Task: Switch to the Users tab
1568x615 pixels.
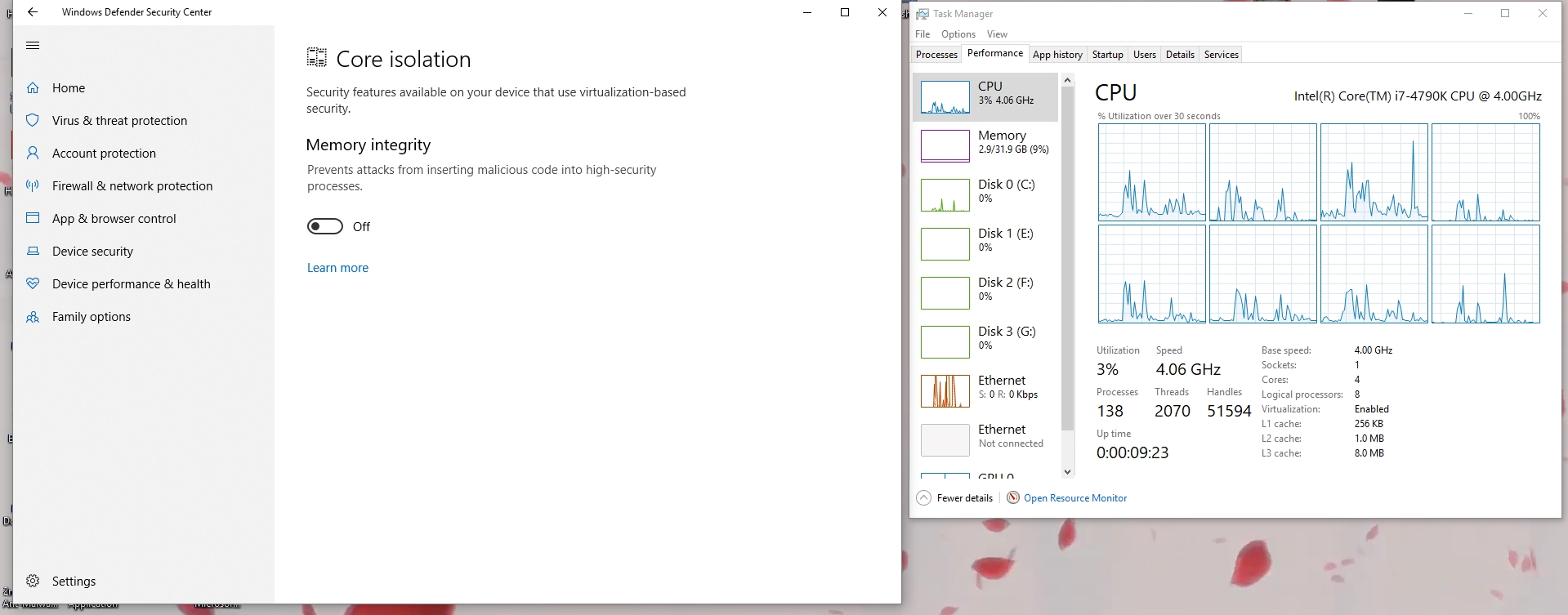Action: click(1145, 55)
